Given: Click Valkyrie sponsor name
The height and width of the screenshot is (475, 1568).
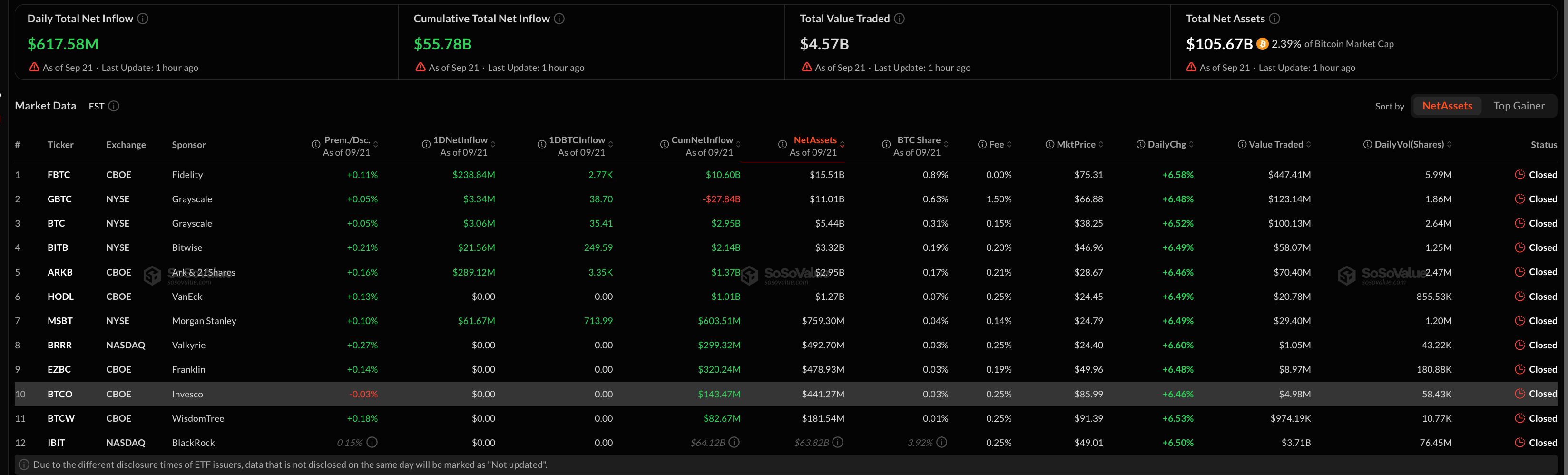Looking at the screenshot, I should pyautogui.click(x=189, y=345).
